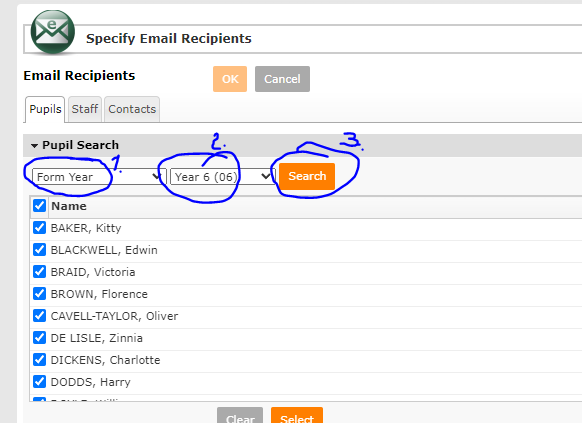Screen dimensions: 582x423
Task: Uncheck BLACKWELL, Edwin checkbox
Action: tap(39, 249)
